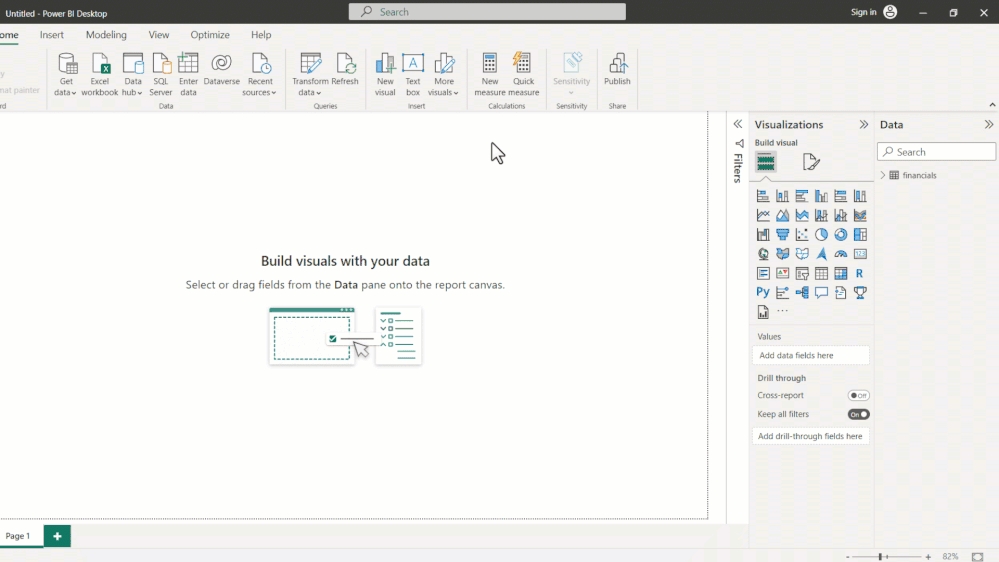
Task: Choose the Area chart visual
Action: 782,215
